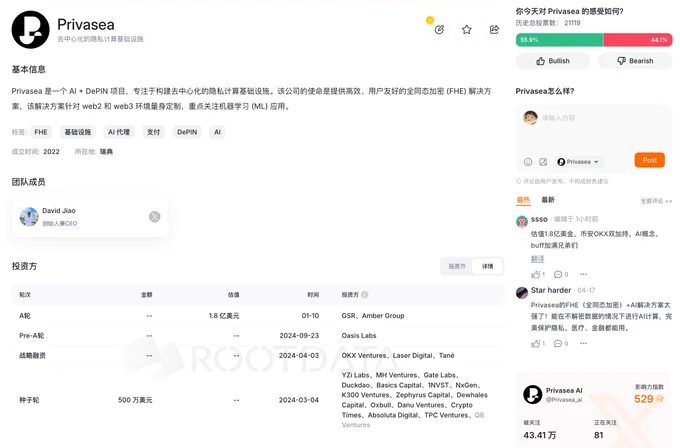This screenshot has height=448, width=680.
Task: Vote Bearish on Privasea
Action: pos(635,61)
